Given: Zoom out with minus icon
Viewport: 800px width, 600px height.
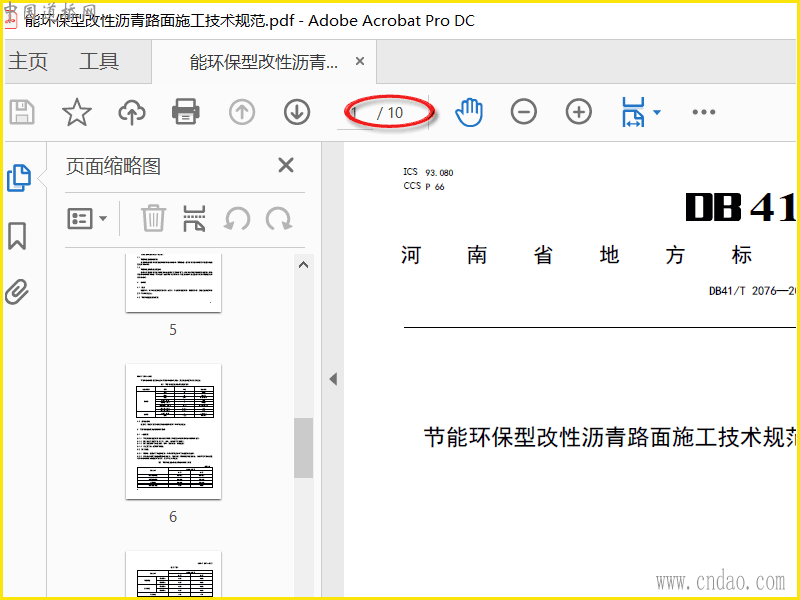Looking at the screenshot, I should pos(524,112).
